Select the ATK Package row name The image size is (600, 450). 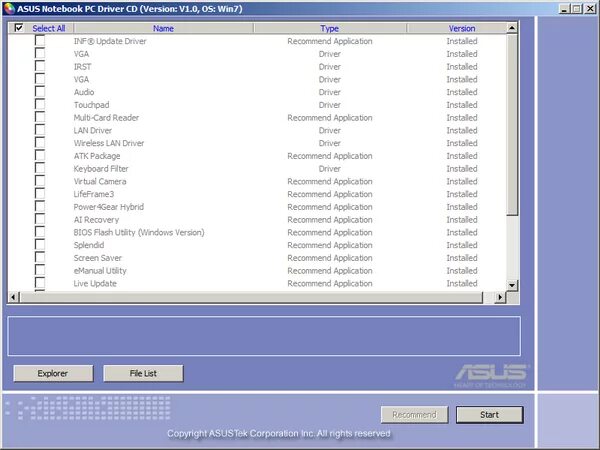(97, 156)
